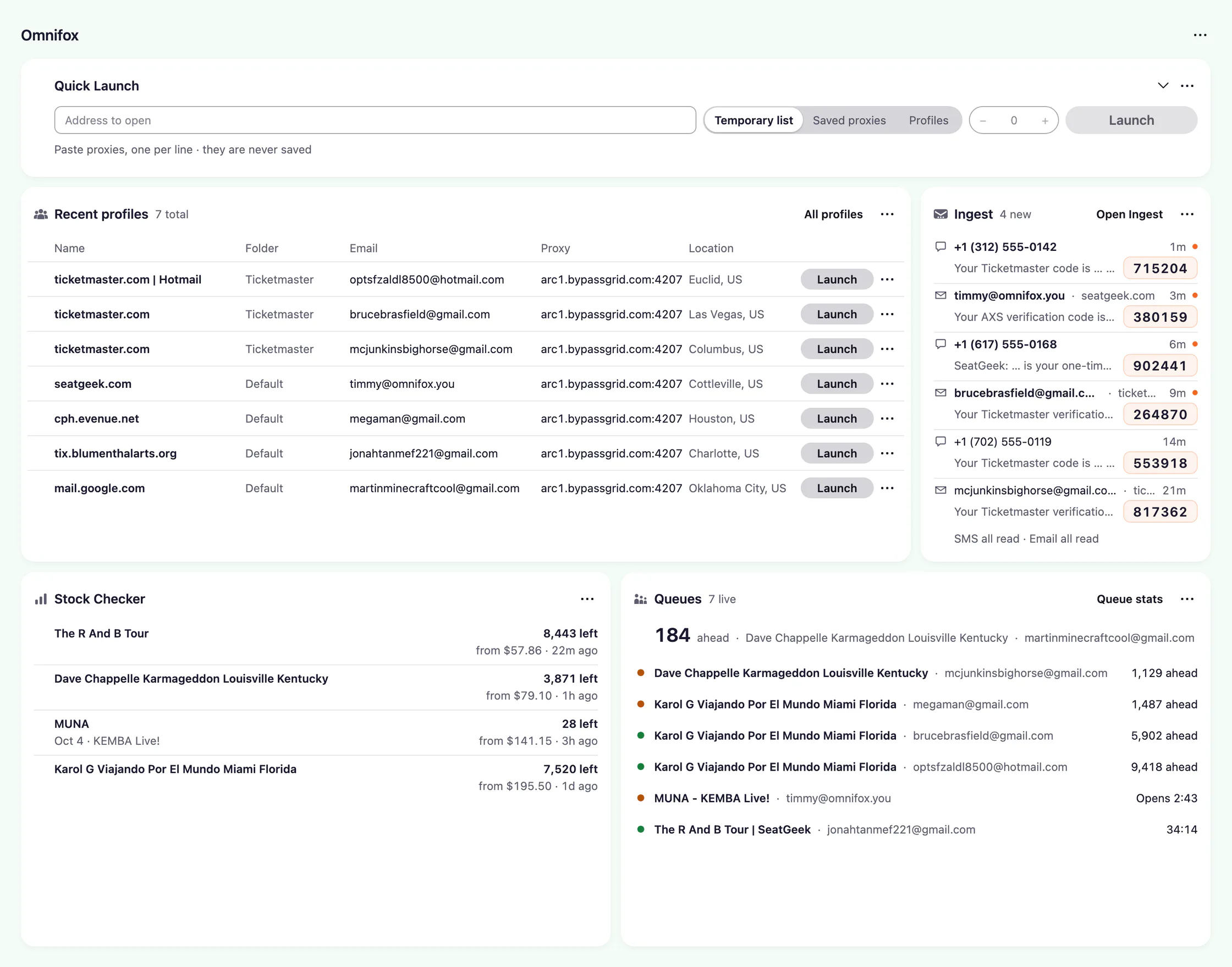The height and width of the screenshot is (967, 1232).
Task: Open Queues panel options menu
Action: (1187, 599)
